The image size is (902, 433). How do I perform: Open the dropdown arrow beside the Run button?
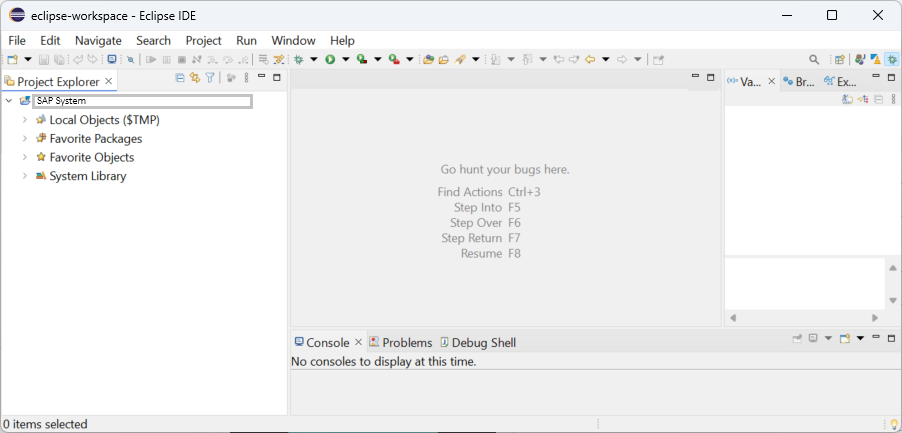pyautogui.click(x=346, y=60)
